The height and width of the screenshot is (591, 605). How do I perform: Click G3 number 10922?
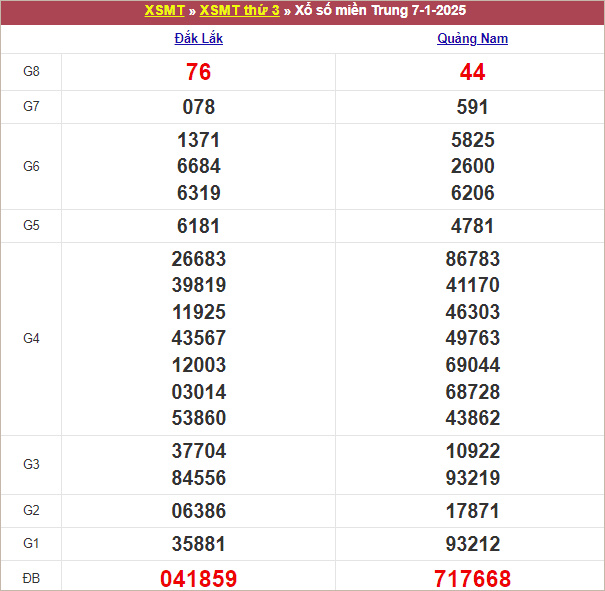472,451
